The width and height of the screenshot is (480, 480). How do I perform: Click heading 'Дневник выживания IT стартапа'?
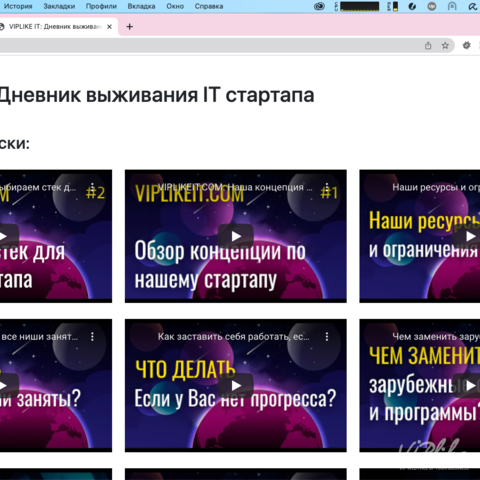tap(157, 95)
